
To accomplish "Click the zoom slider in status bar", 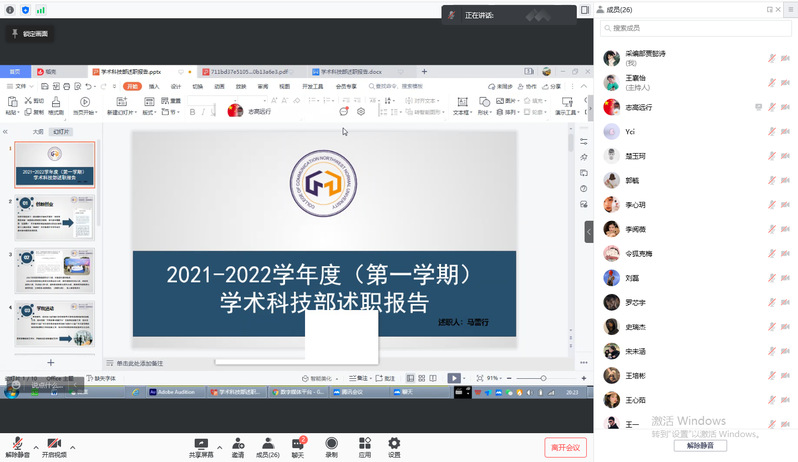I will pyautogui.click(x=530, y=378).
